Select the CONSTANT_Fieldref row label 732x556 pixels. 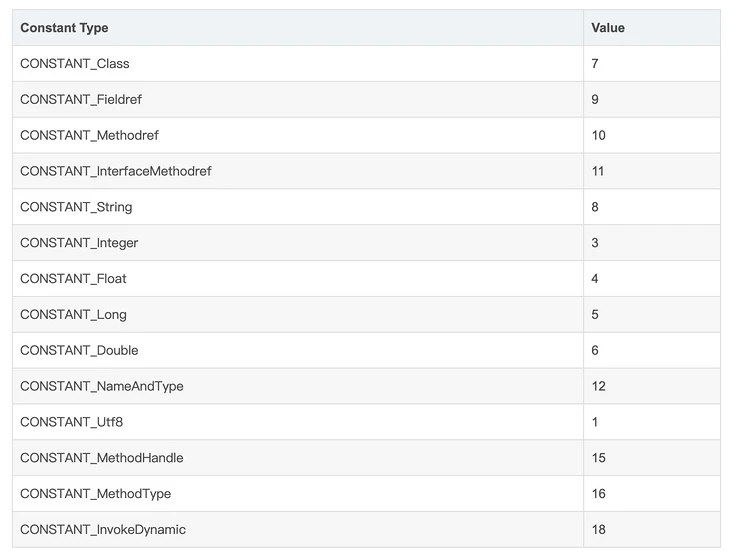(81, 99)
